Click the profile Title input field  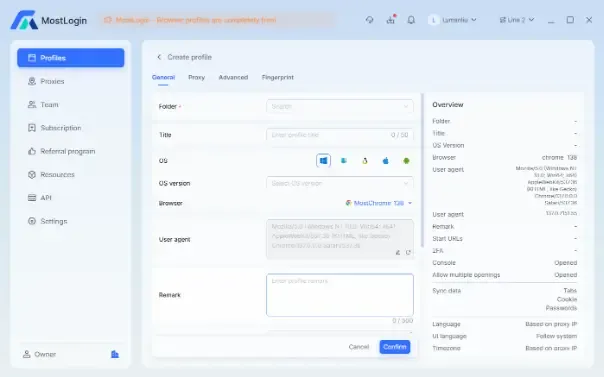pyautogui.click(x=340, y=135)
